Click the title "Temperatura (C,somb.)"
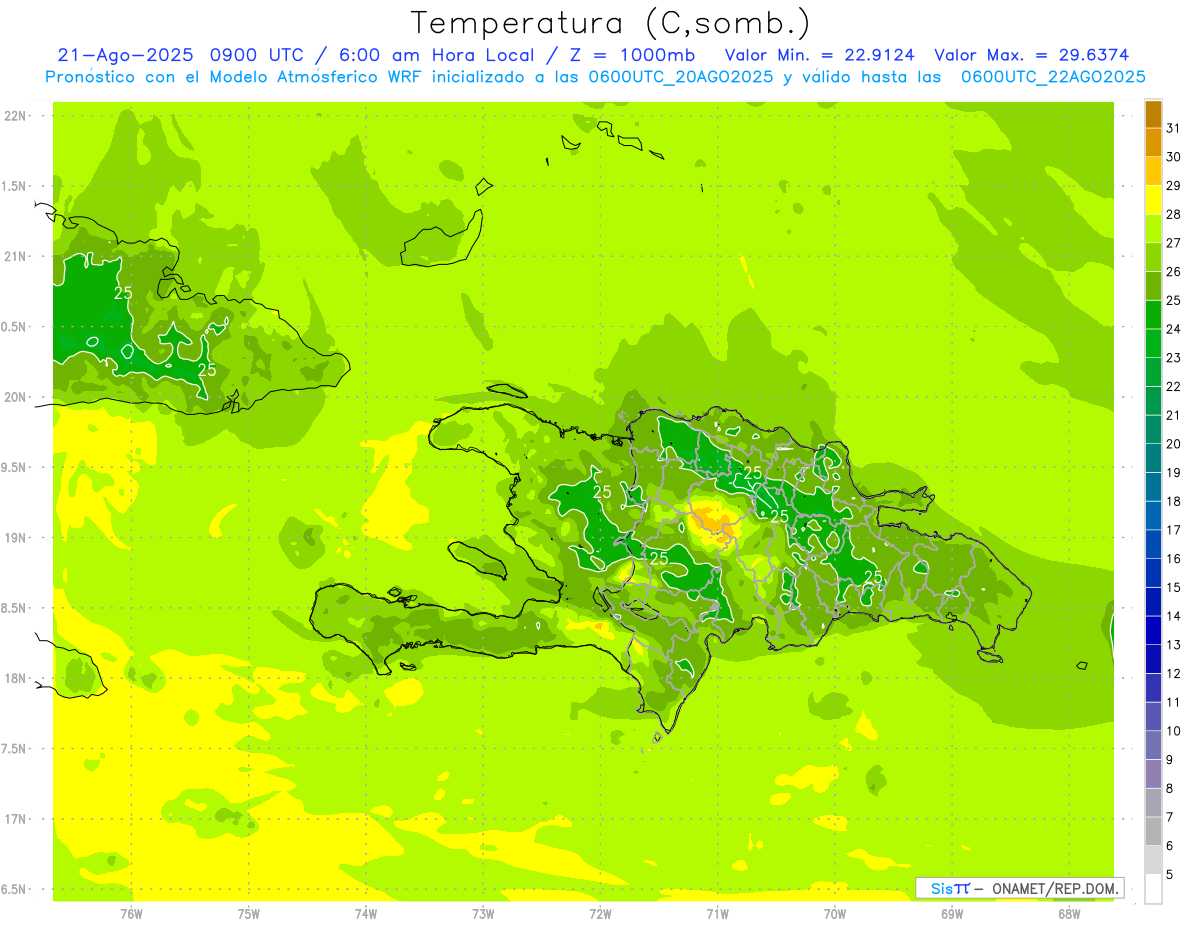This screenshot has height=927, width=1200. (x=611, y=23)
